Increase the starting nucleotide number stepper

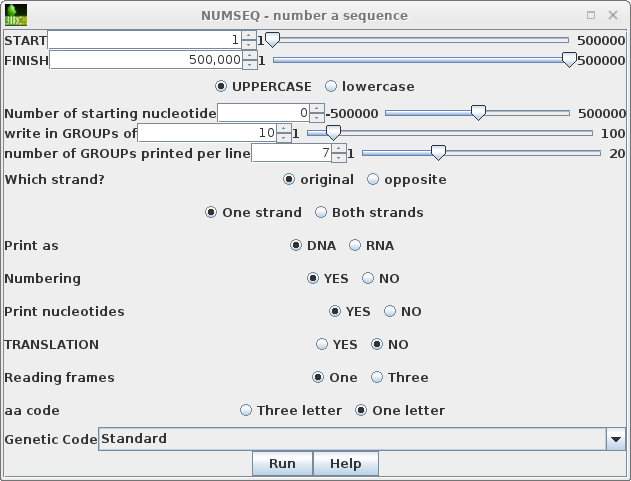317,109
